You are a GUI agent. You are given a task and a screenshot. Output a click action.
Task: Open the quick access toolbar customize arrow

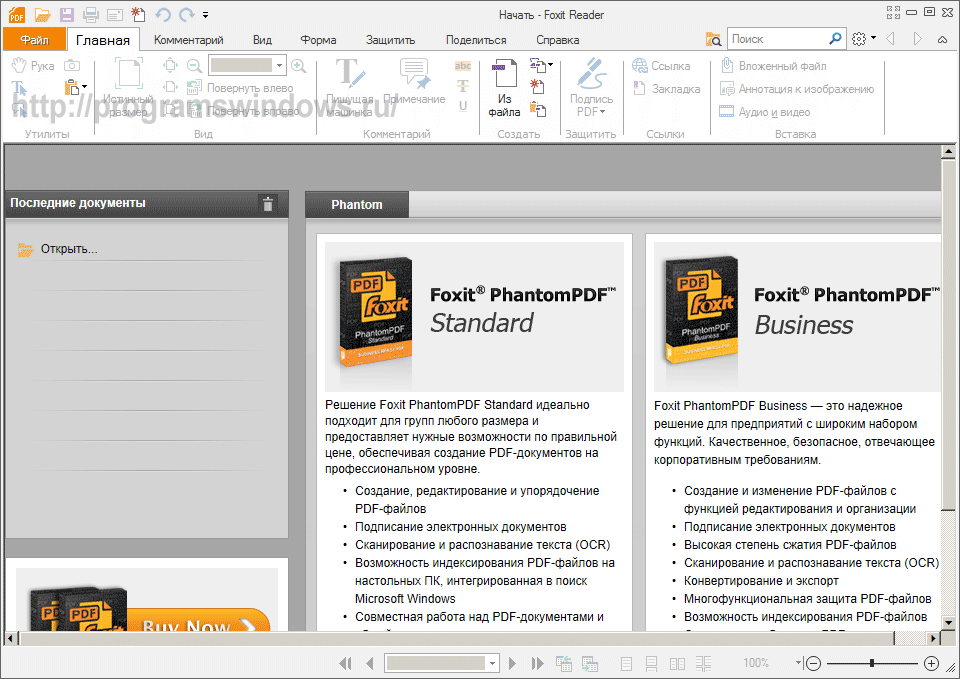pos(206,15)
